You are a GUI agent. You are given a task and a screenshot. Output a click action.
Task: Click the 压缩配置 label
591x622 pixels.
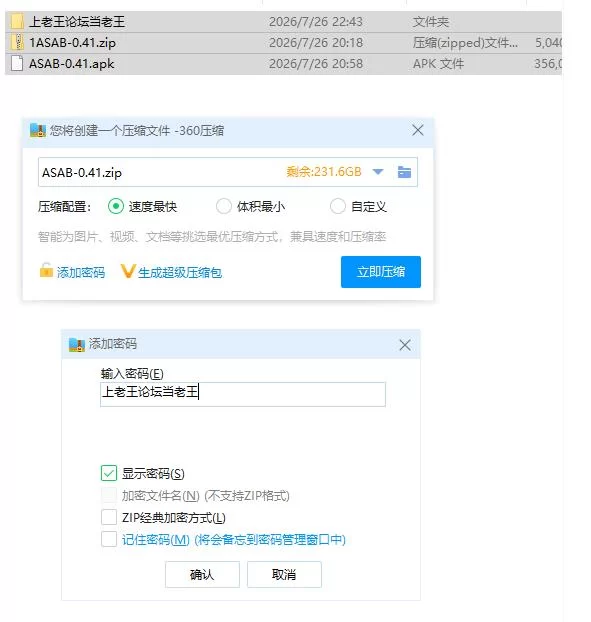pos(65,207)
